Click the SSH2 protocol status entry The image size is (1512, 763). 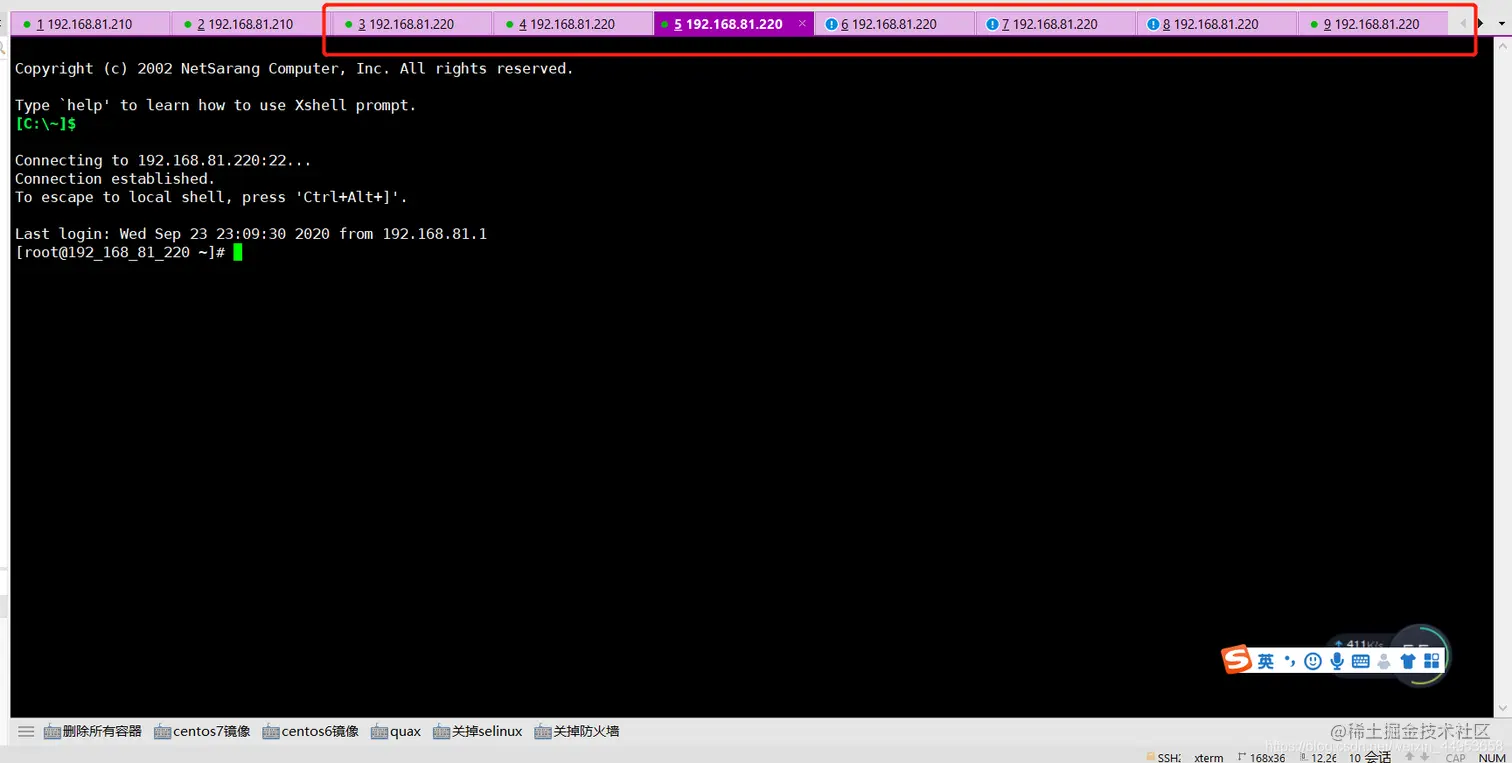point(1163,758)
